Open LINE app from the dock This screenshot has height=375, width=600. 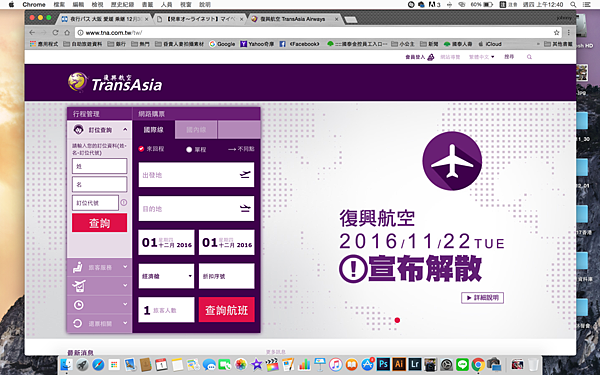click(x=462, y=364)
